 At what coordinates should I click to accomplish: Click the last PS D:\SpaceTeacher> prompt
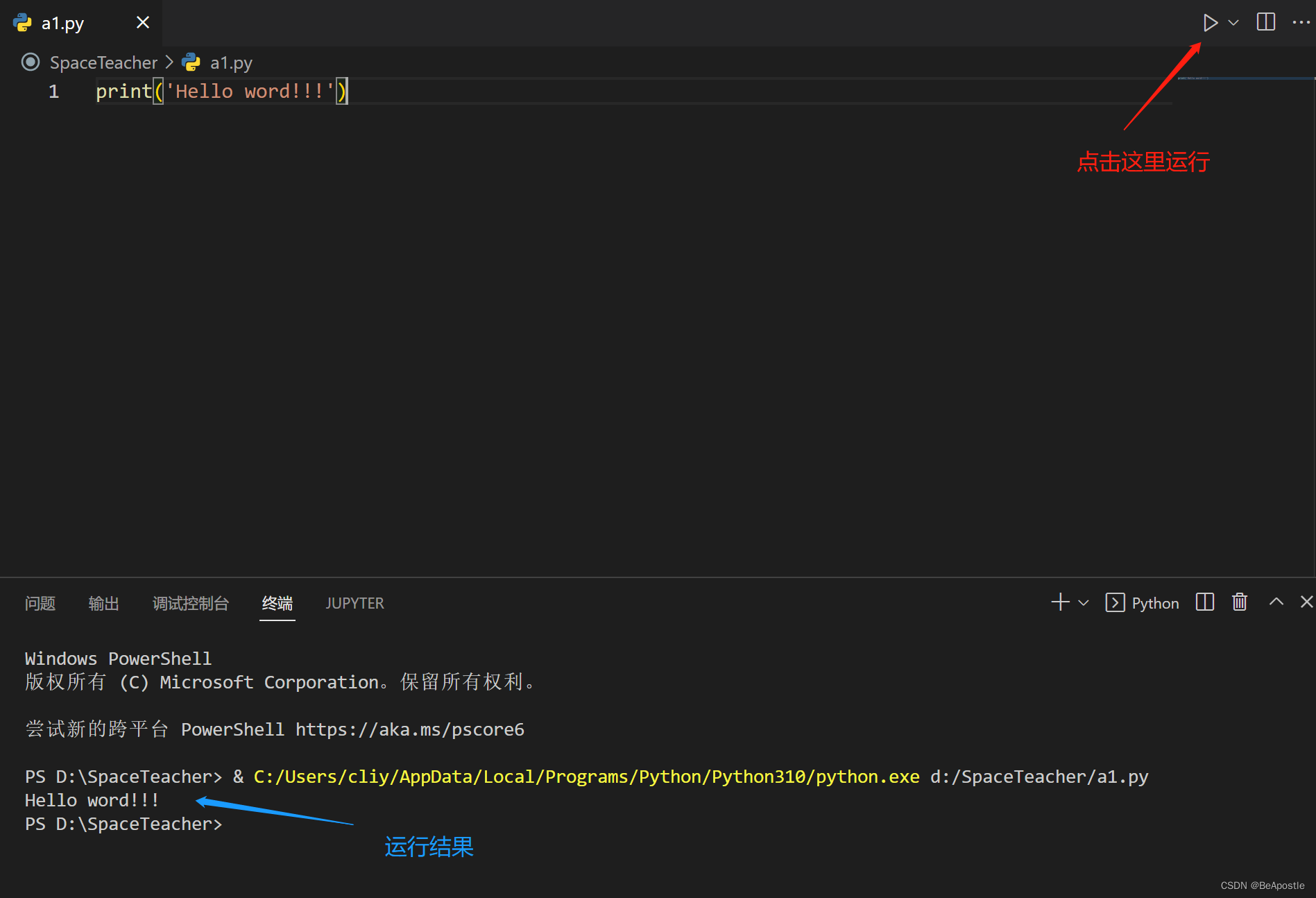pyautogui.click(x=123, y=824)
